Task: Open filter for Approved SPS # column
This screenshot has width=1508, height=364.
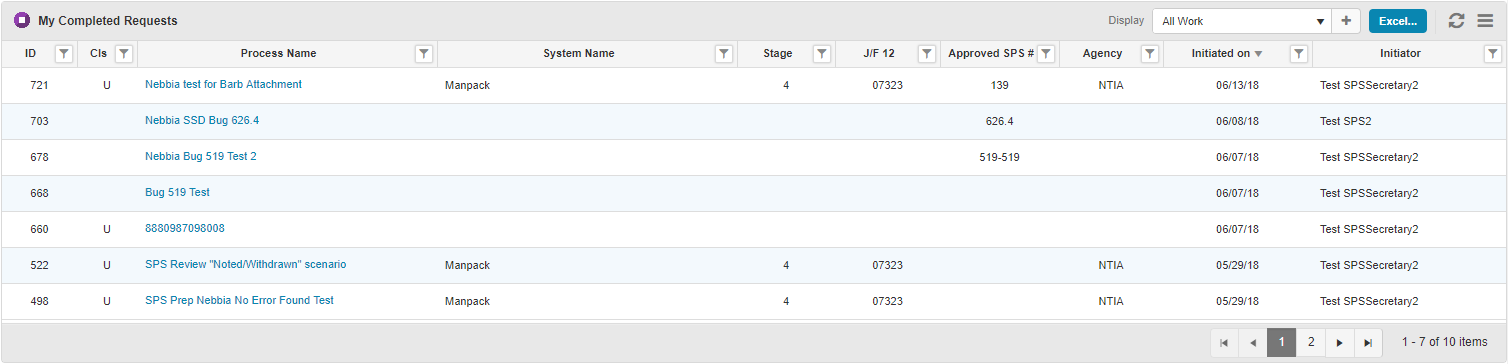Action: coord(1046,54)
